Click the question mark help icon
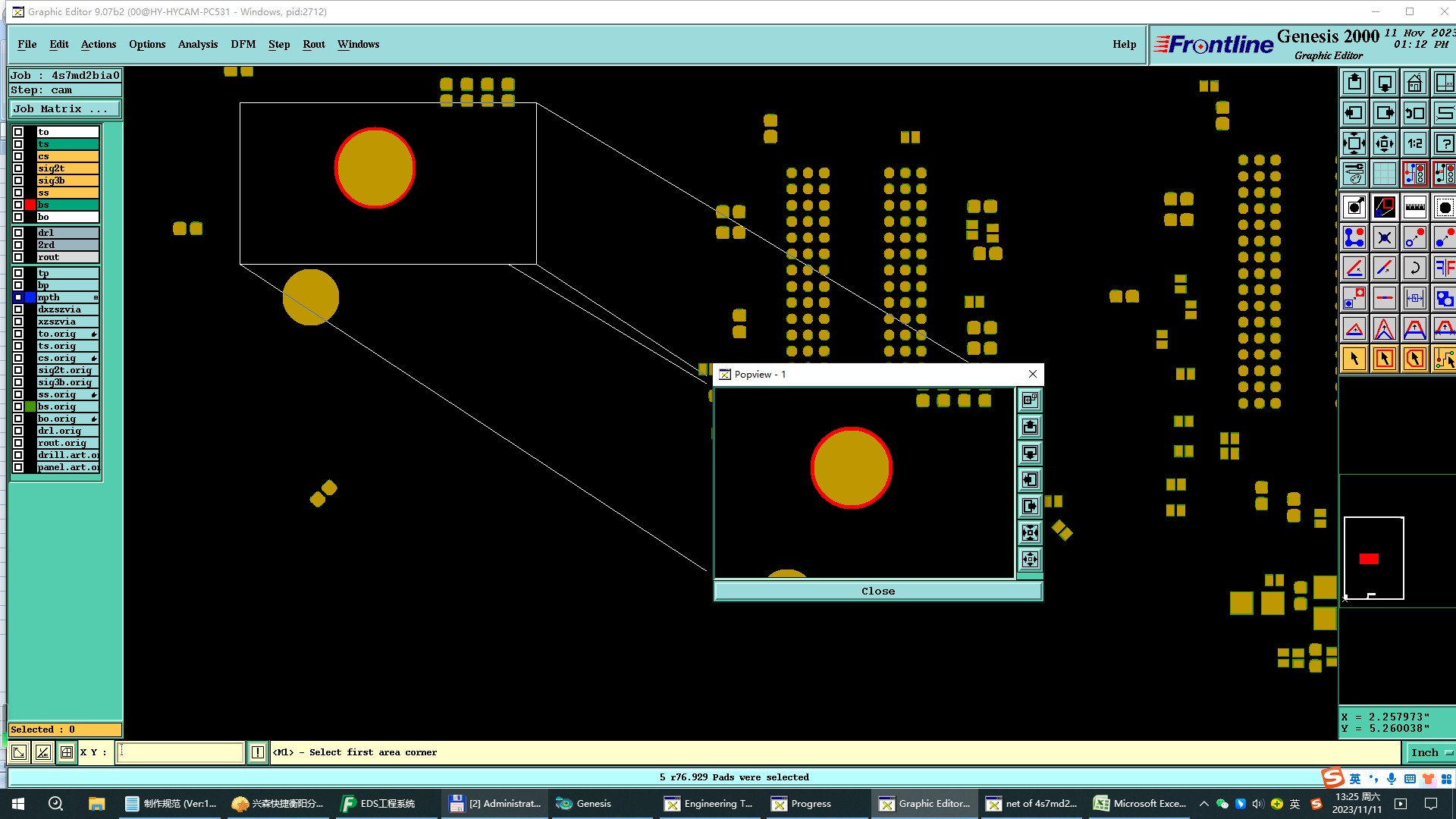The height and width of the screenshot is (819, 1456). 1444,143
